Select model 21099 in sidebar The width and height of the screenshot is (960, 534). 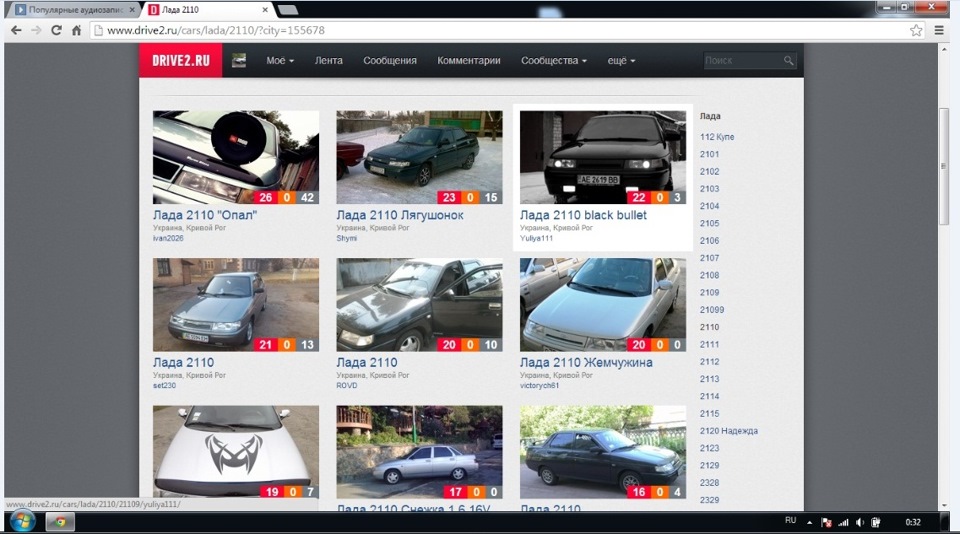pyautogui.click(x=712, y=309)
